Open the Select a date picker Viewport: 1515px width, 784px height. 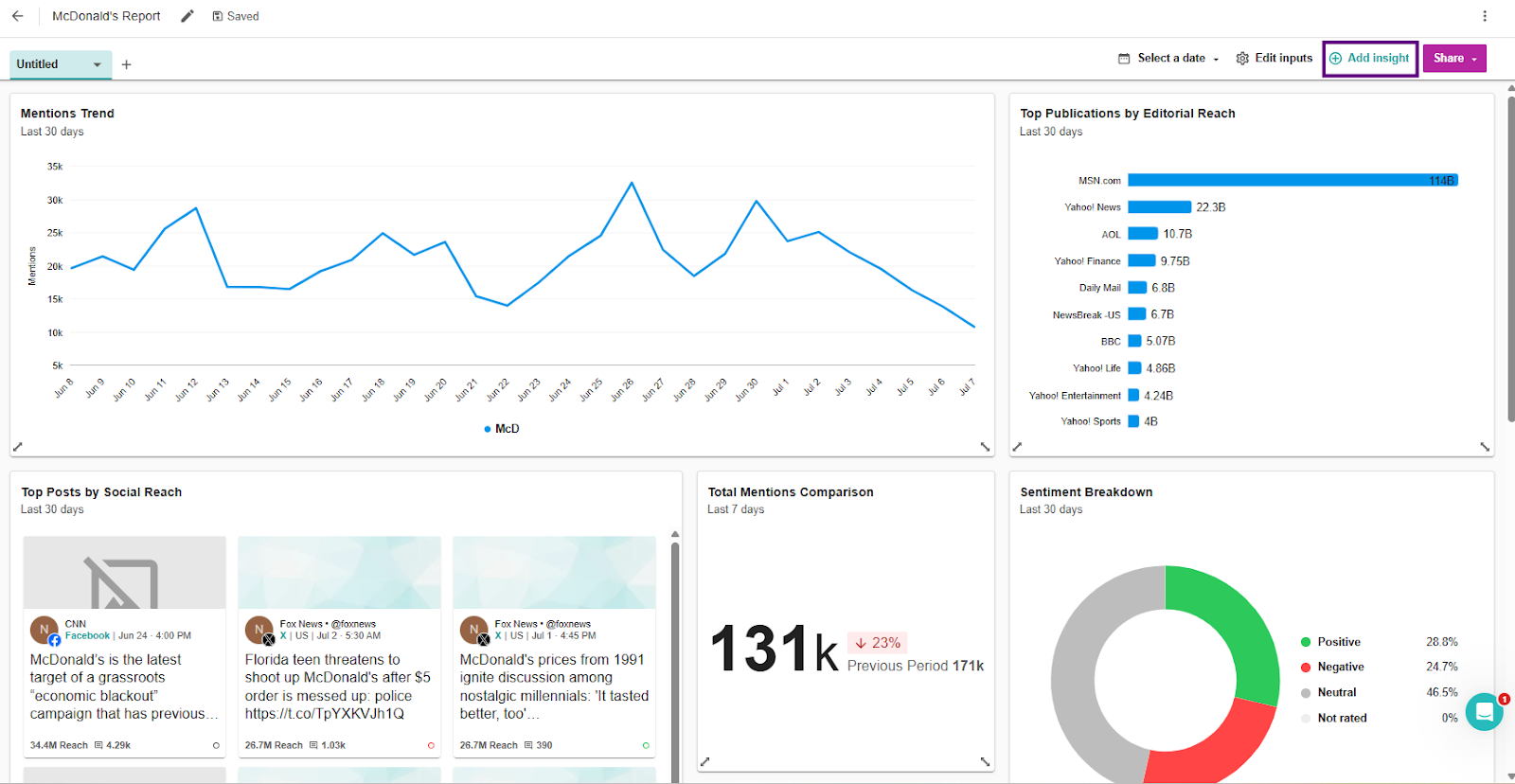click(x=1168, y=58)
